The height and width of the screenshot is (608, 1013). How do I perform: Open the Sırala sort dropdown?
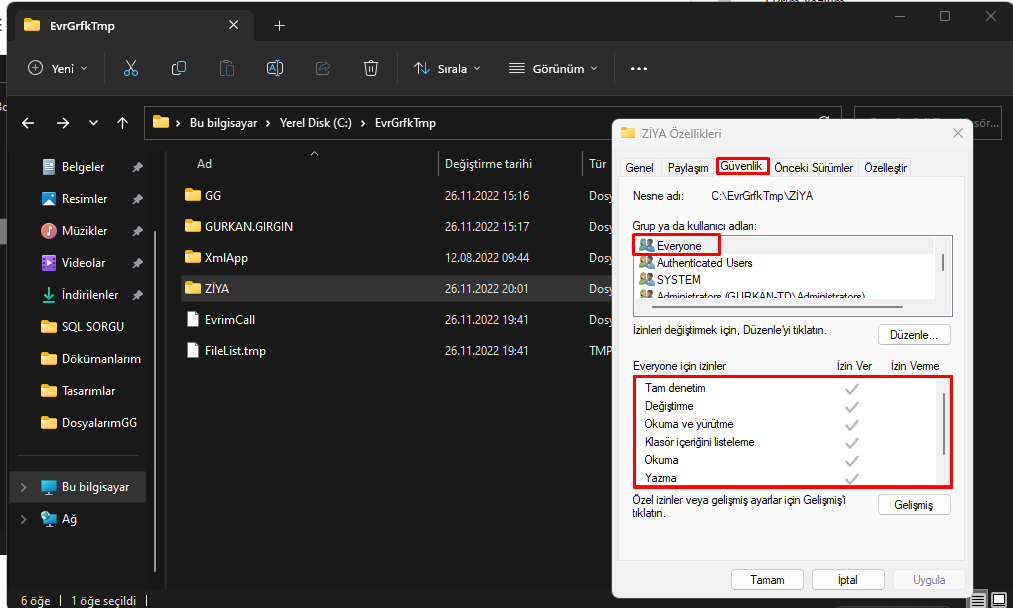pos(447,68)
